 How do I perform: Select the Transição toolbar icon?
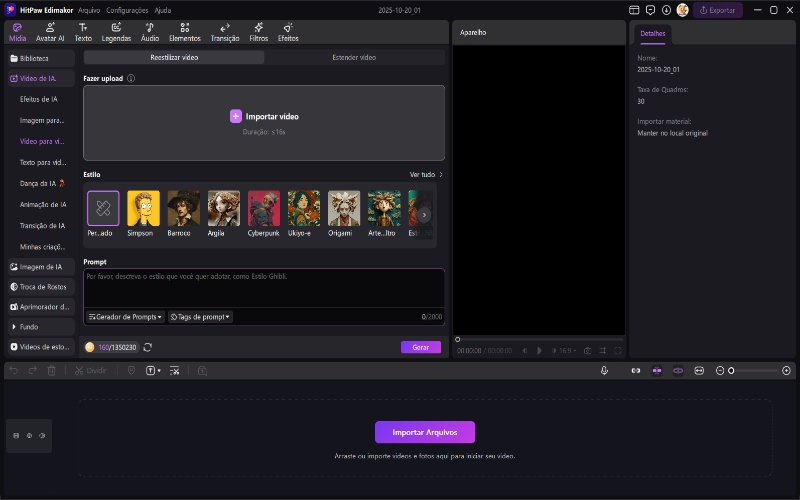click(x=224, y=31)
